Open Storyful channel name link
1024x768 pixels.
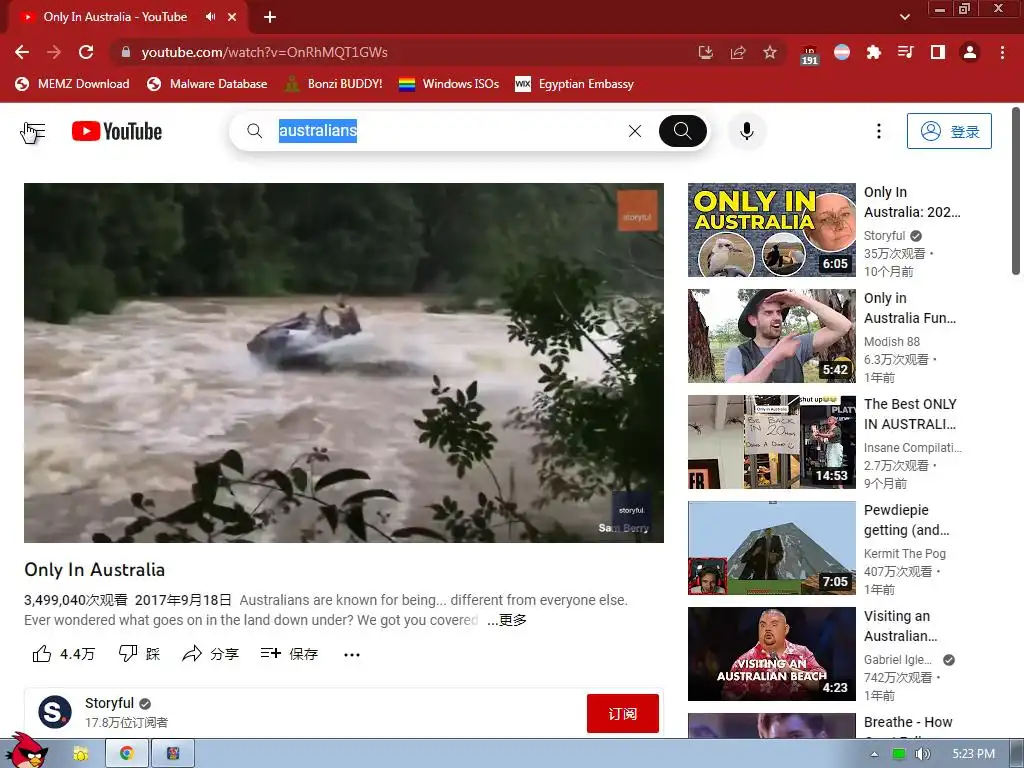pos(109,703)
